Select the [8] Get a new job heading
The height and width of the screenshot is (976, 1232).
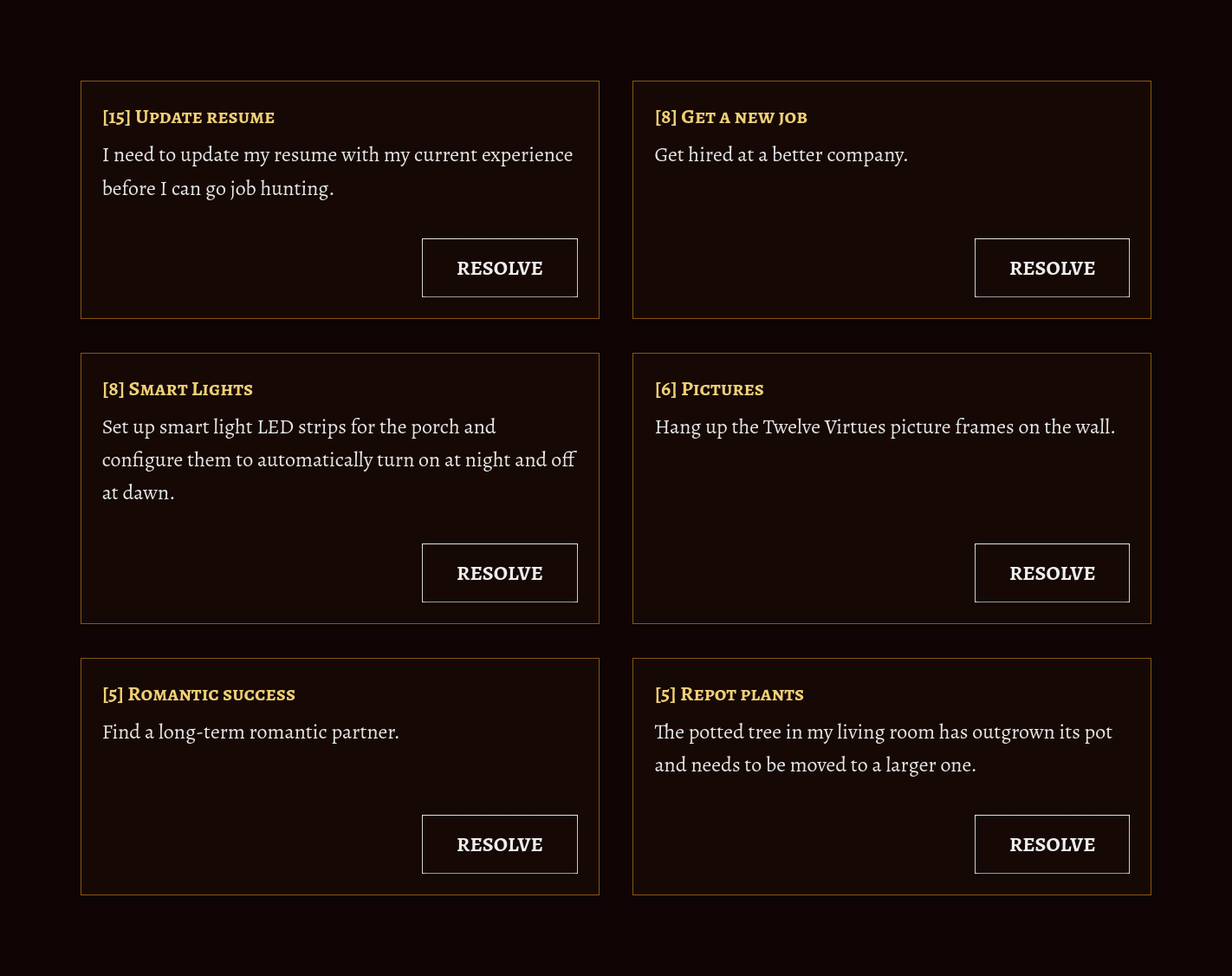tap(730, 117)
